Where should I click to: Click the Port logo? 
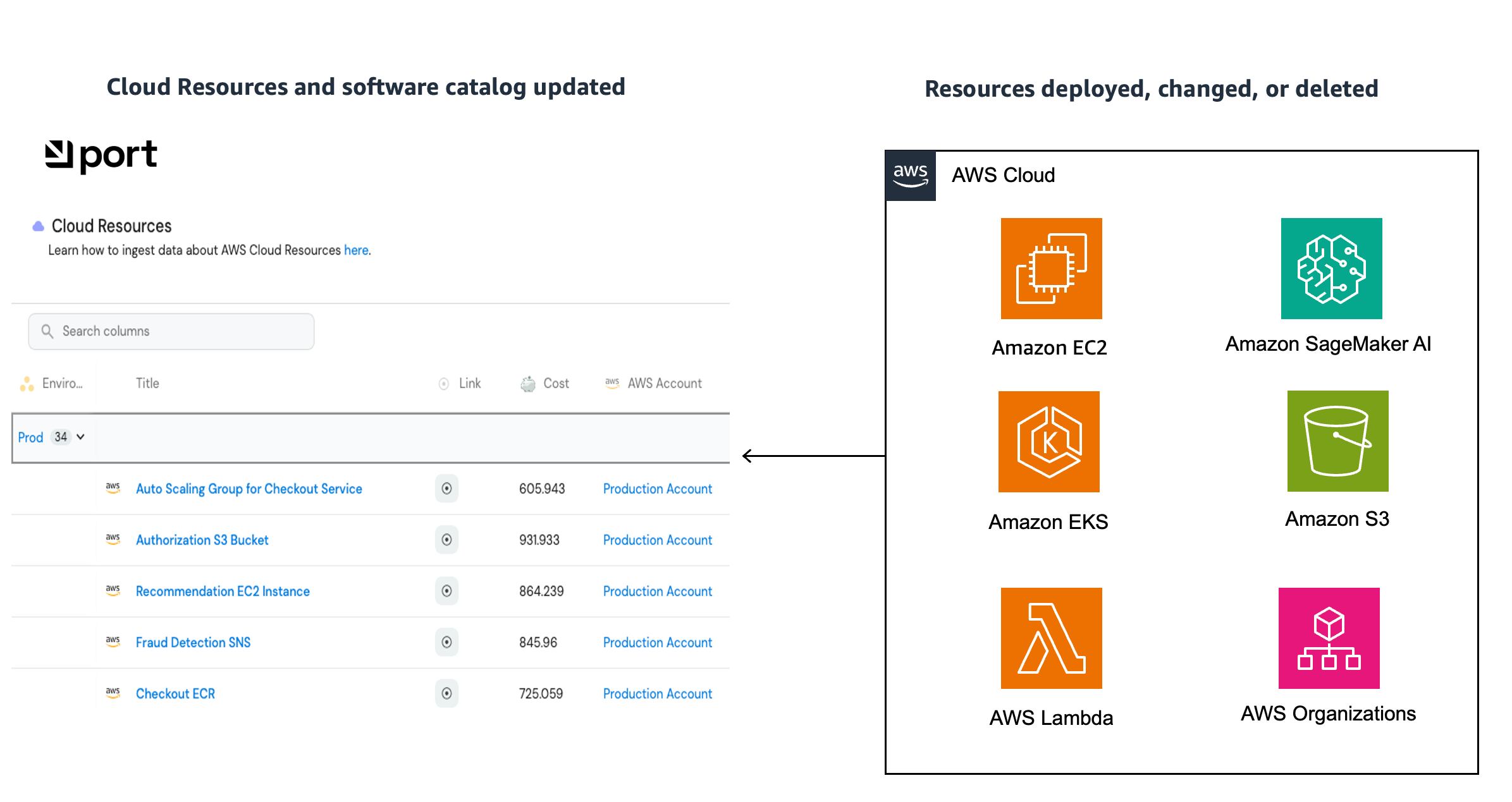click(101, 155)
